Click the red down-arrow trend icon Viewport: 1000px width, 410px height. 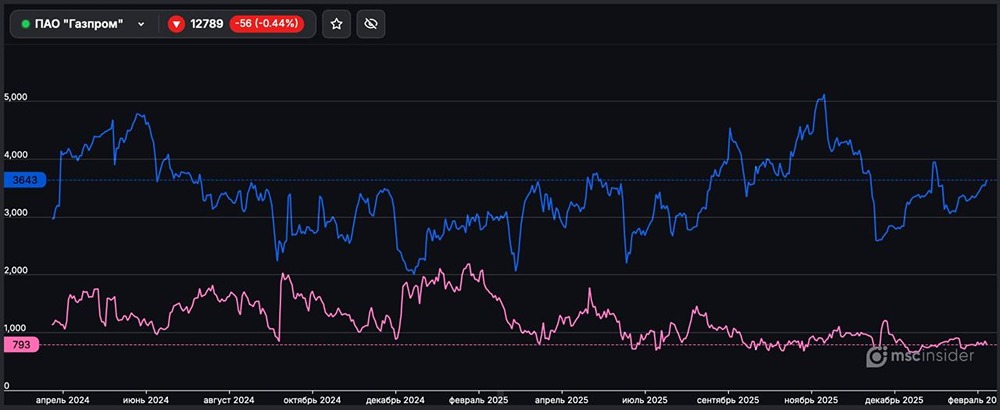tap(177, 24)
